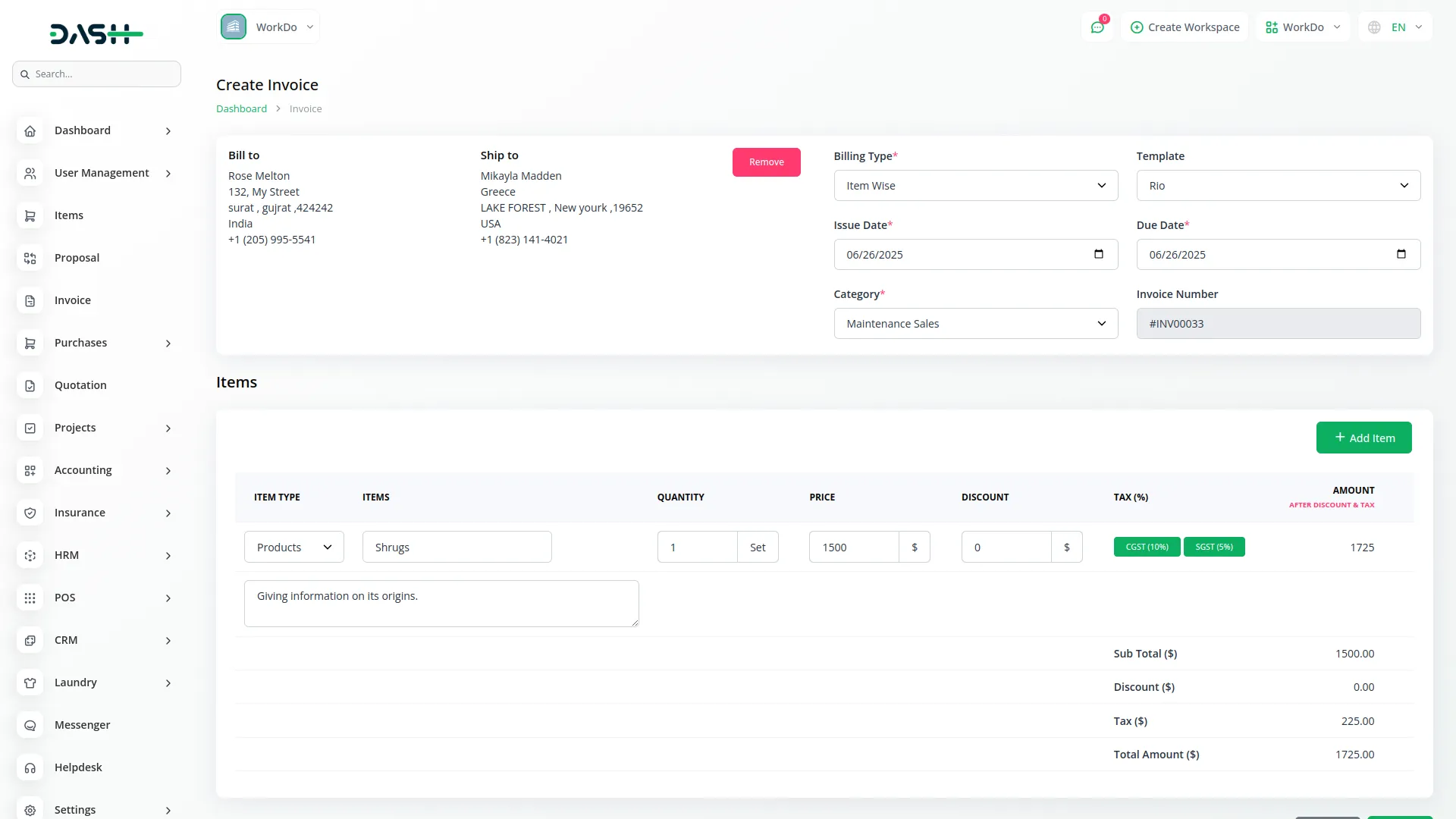Open Issue Date calendar picker icon

1098,254
